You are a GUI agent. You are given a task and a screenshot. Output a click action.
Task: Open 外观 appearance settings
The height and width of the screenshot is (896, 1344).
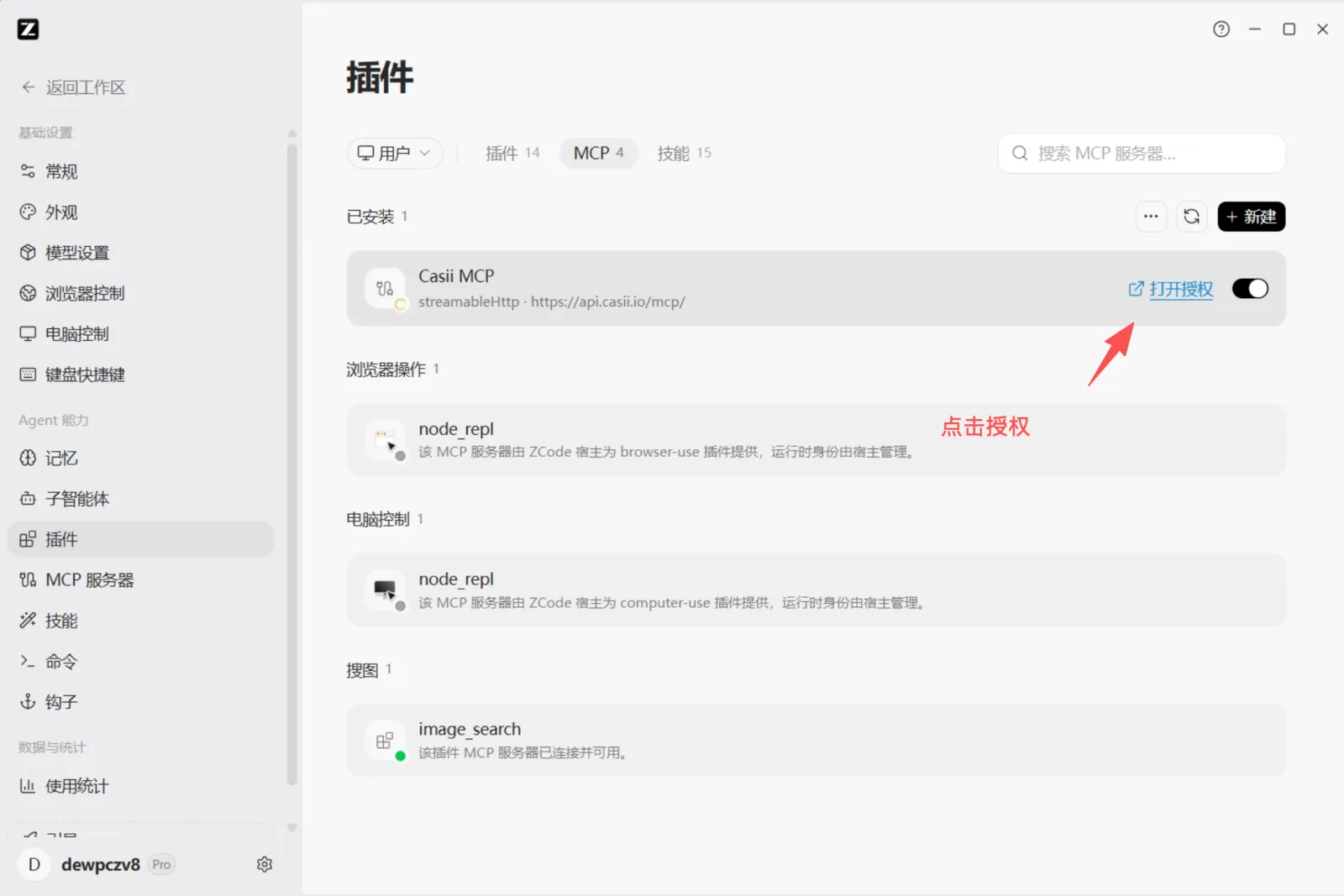click(x=141, y=212)
